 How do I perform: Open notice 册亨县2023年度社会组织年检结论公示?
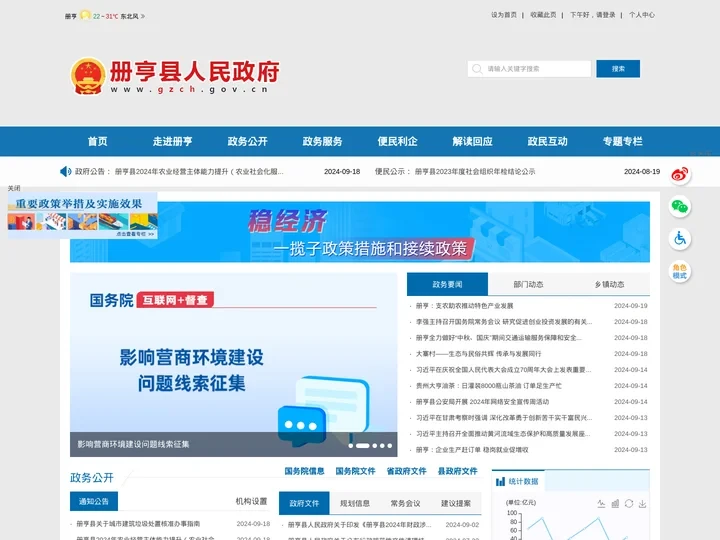tap(475, 171)
